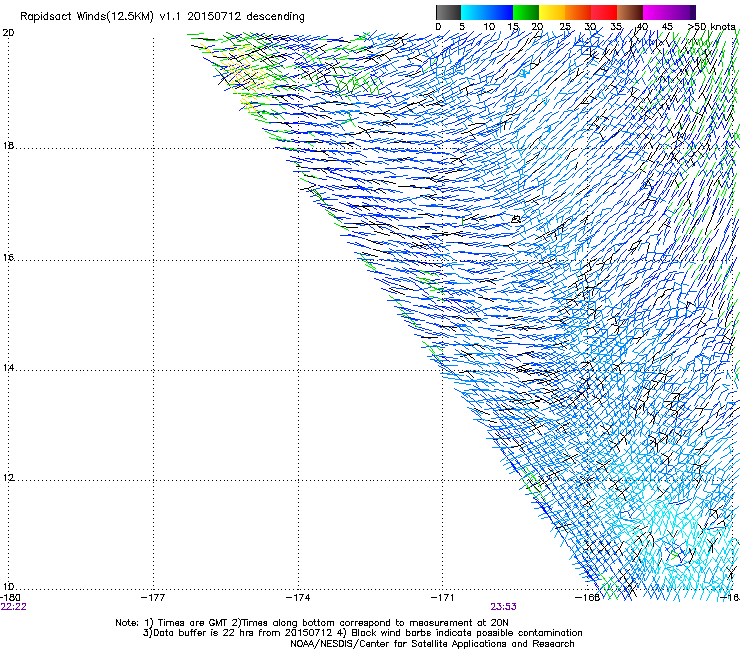Viewport: 740px width, 650px height.
Task: Click the purple '22:22' time stamp
Action: 14,607
